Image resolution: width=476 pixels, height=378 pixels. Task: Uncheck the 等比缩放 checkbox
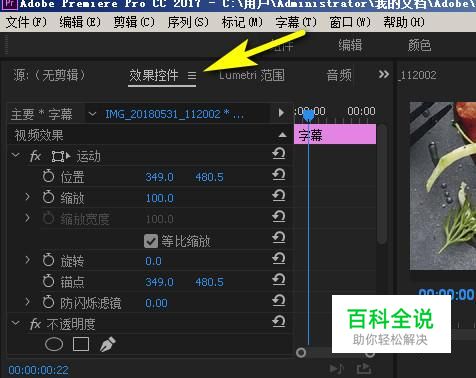pos(151,241)
